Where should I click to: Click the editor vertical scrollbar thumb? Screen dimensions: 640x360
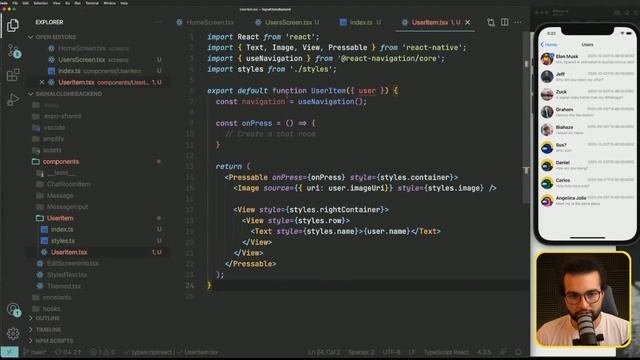click(x=526, y=118)
